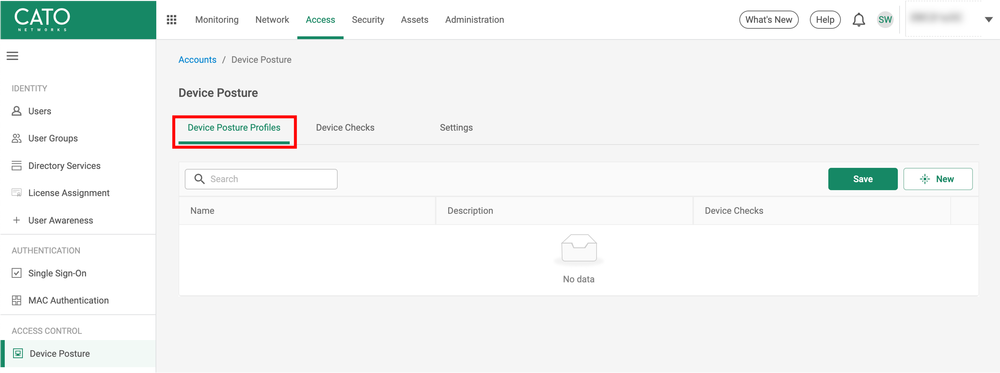This screenshot has height=373, width=1000.
Task: Click the SW user avatar
Action: point(885,20)
